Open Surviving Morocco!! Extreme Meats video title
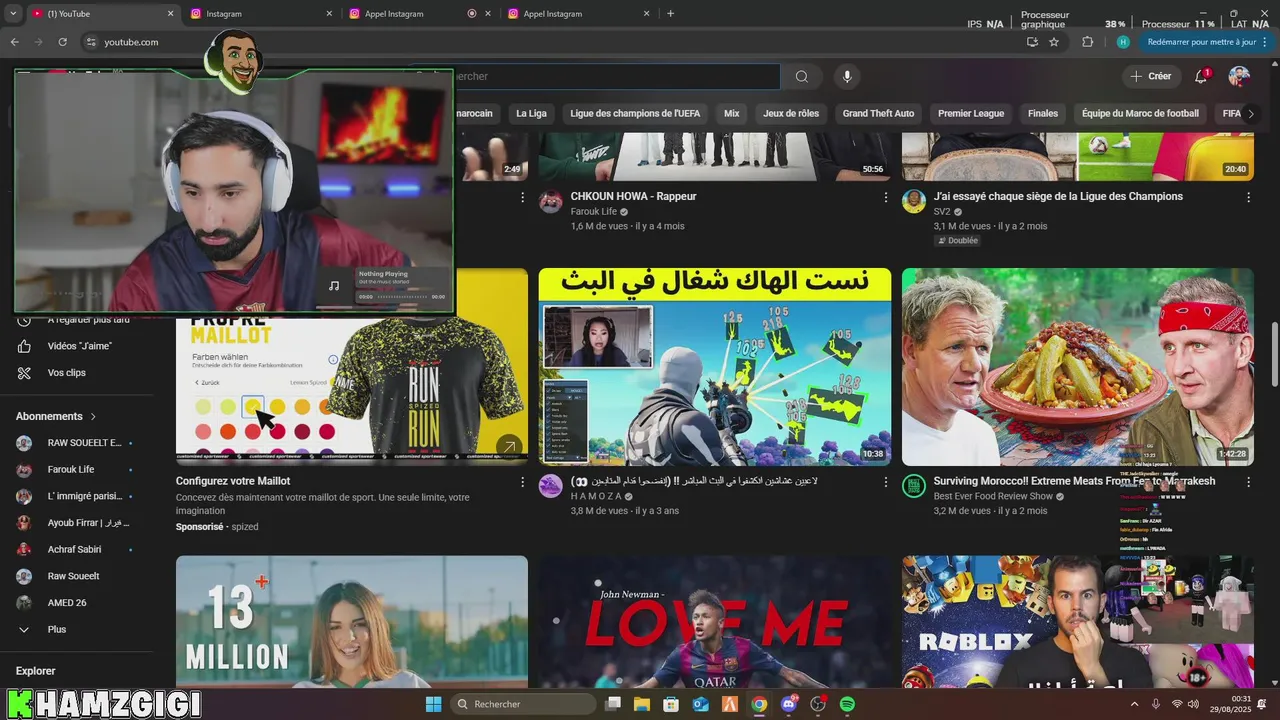This screenshot has height=720, width=1280. pos(1075,481)
